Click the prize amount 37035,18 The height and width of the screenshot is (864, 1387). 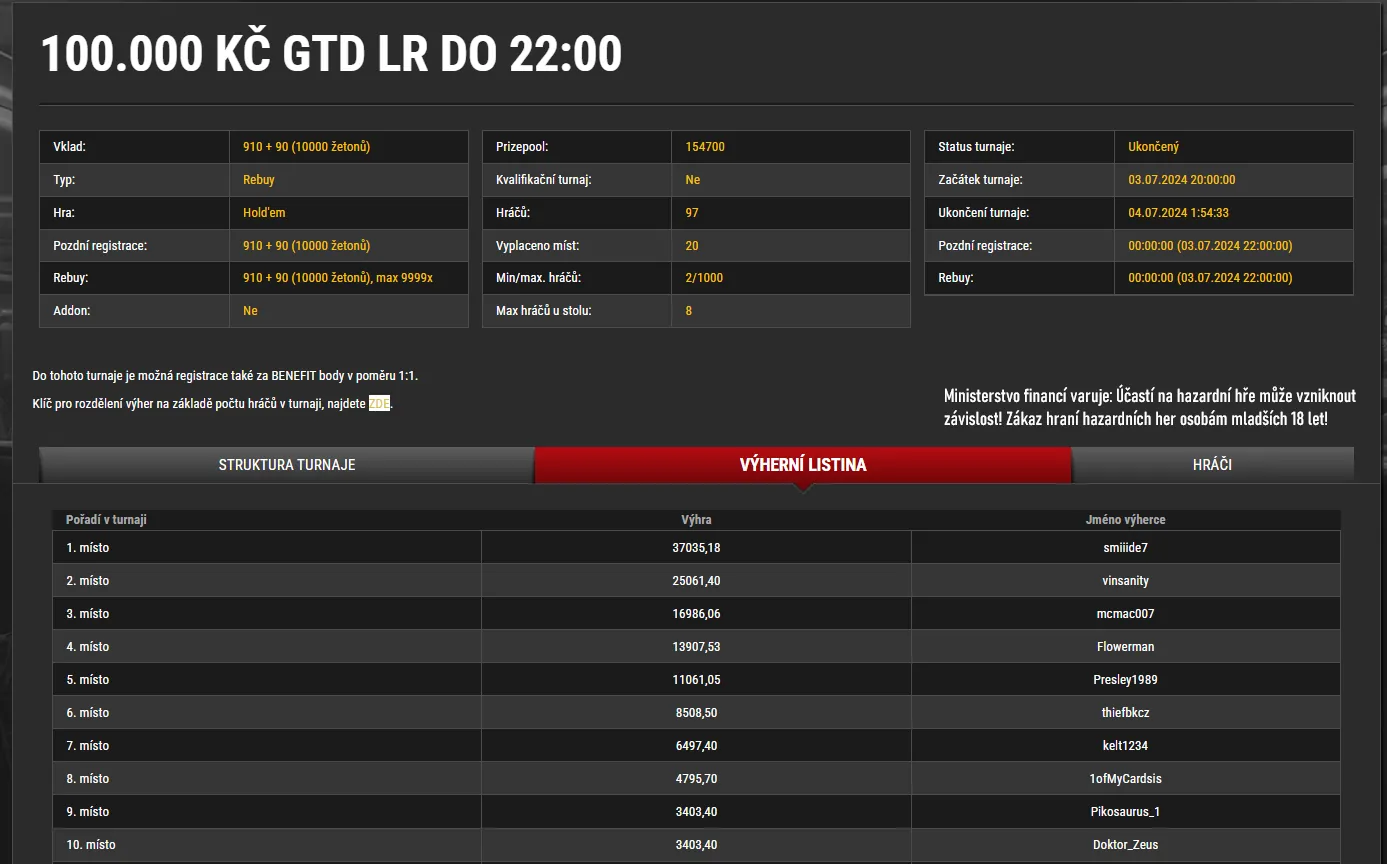(696, 547)
